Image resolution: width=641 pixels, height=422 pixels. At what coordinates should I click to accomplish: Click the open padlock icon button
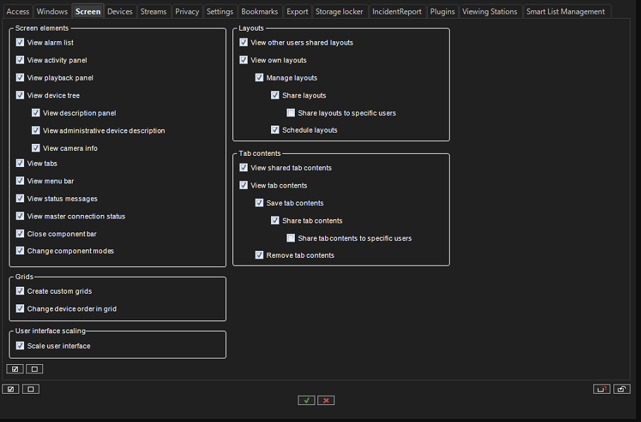point(621,389)
